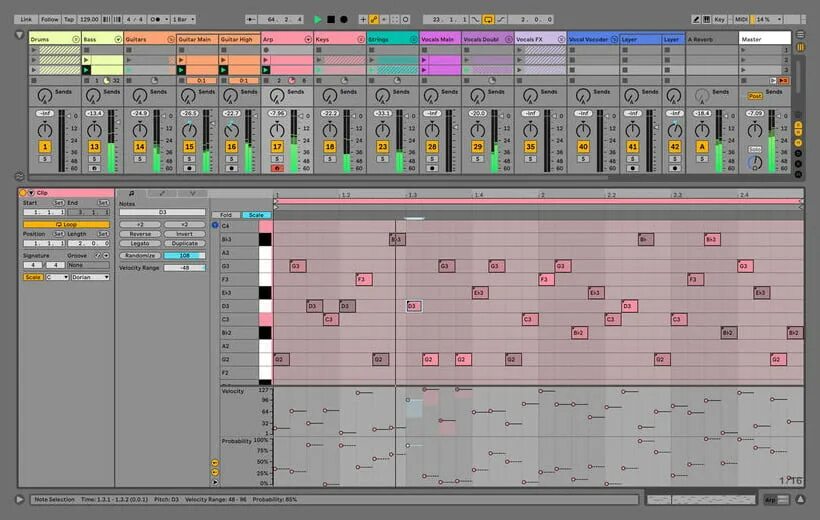This screenshot has width=820, height=520.
Task: Toggle track activator 17 on Arp
Action: click(x=277, y=147)
